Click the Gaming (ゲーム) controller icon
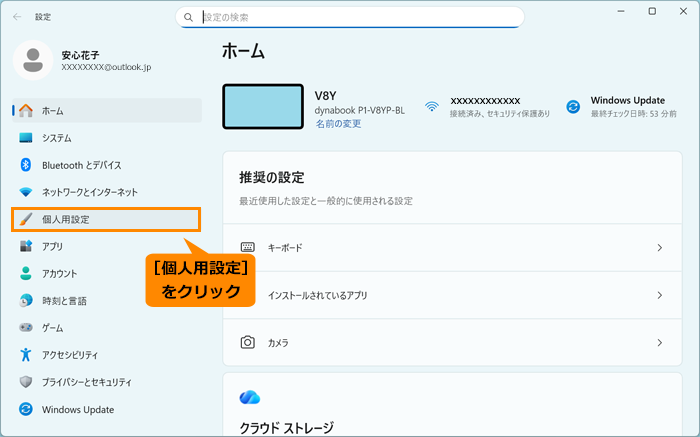The height and width of the screenshot is (437, 700). [26, 328]
